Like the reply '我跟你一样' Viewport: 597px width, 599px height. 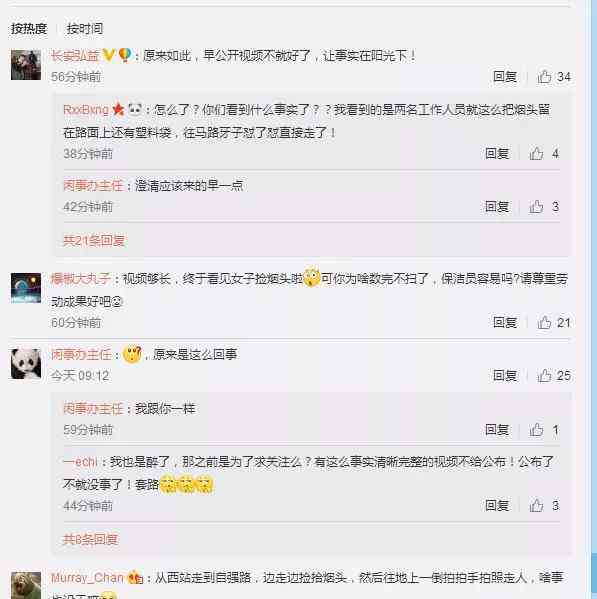[x=536, y=430]
